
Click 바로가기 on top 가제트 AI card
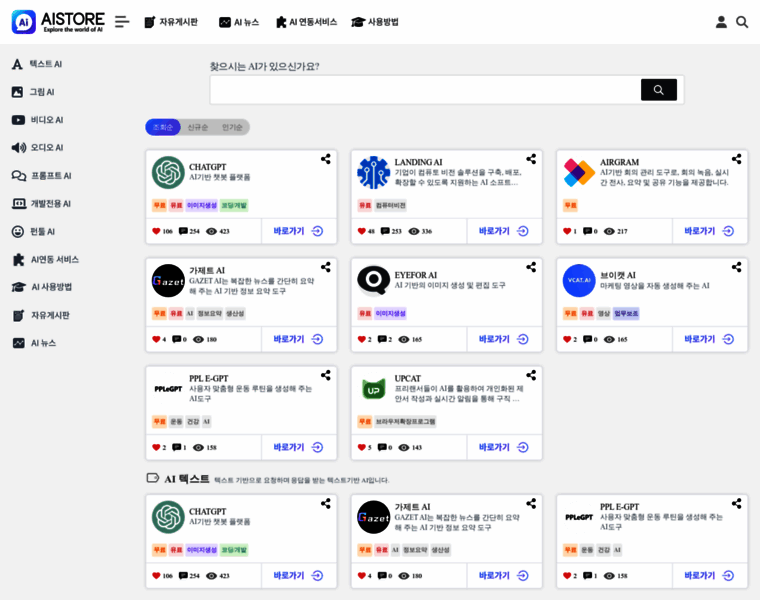coord(299,339)
